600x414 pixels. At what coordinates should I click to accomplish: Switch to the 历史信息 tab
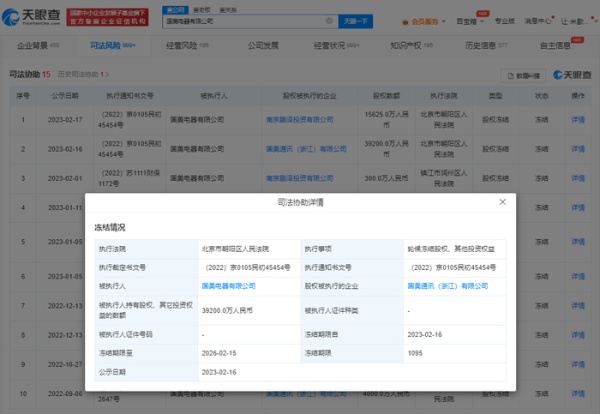[487, 47]
